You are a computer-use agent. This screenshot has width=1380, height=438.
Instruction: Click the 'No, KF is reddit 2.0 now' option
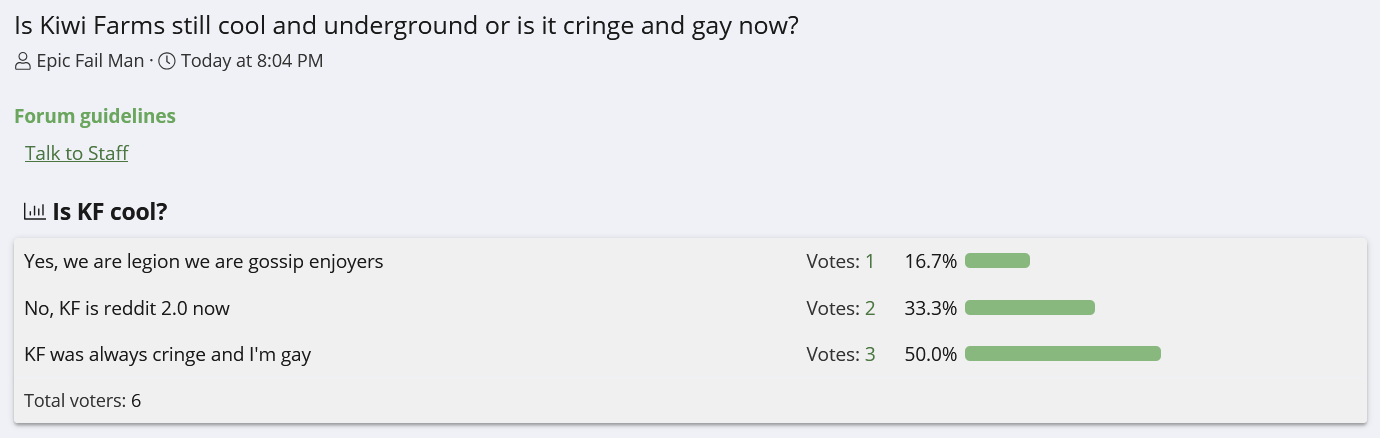coord(127,308)
